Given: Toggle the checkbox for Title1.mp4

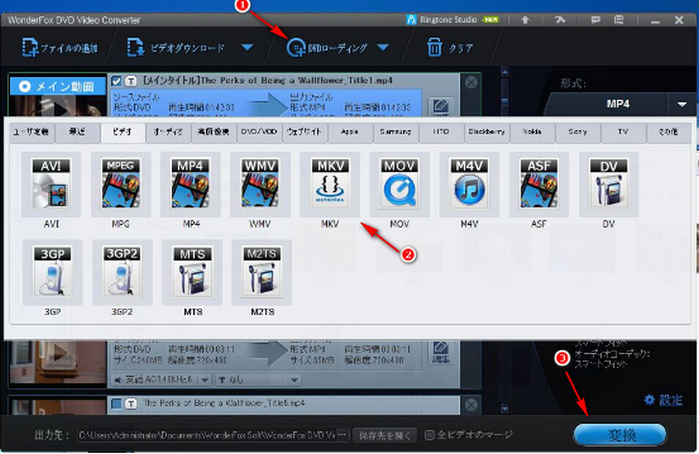Looking at the screenshot, I should click(116, 81).
